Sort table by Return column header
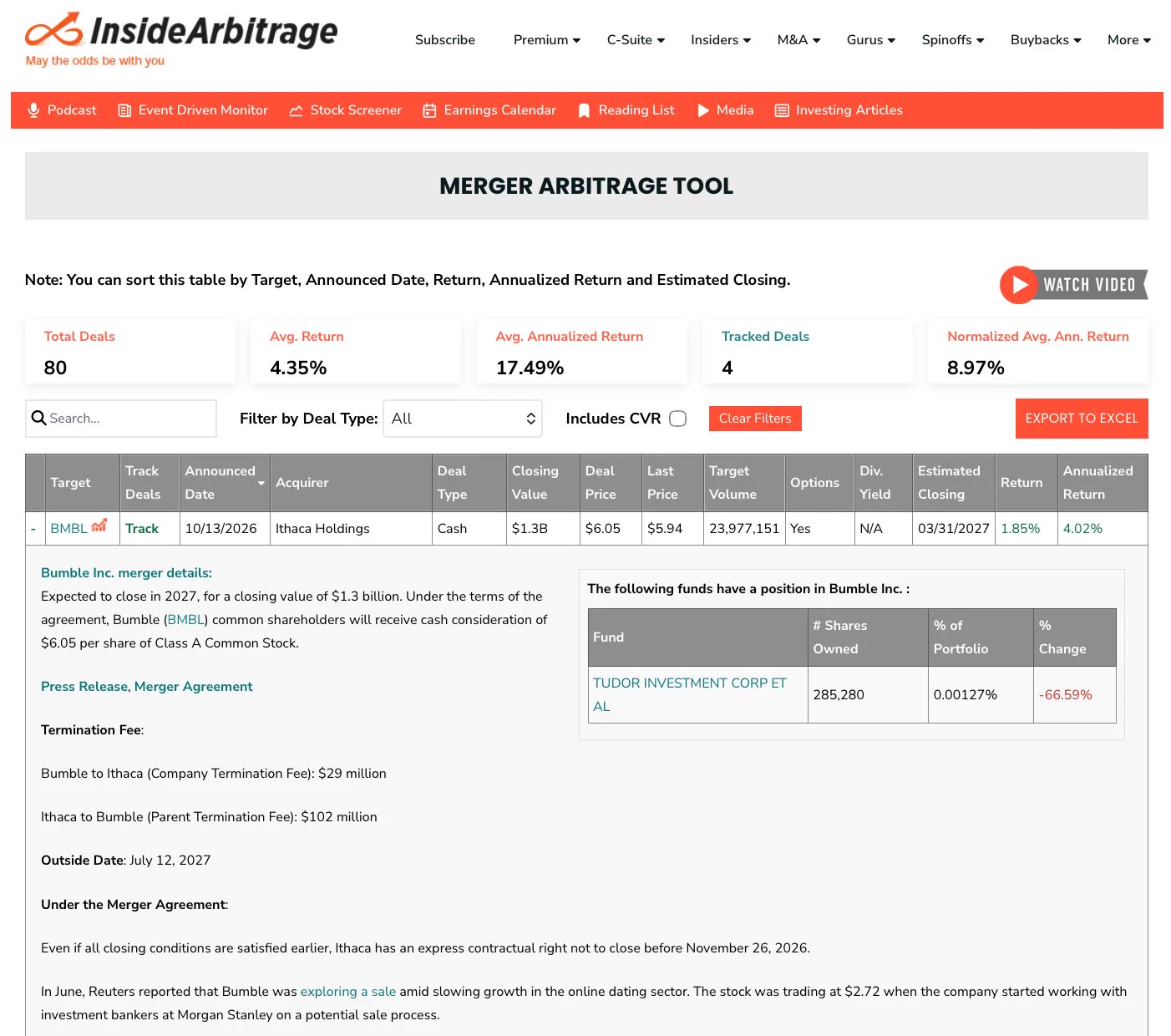Viewport: 1171px width, 1036px height. click(x=1026, y=483)
